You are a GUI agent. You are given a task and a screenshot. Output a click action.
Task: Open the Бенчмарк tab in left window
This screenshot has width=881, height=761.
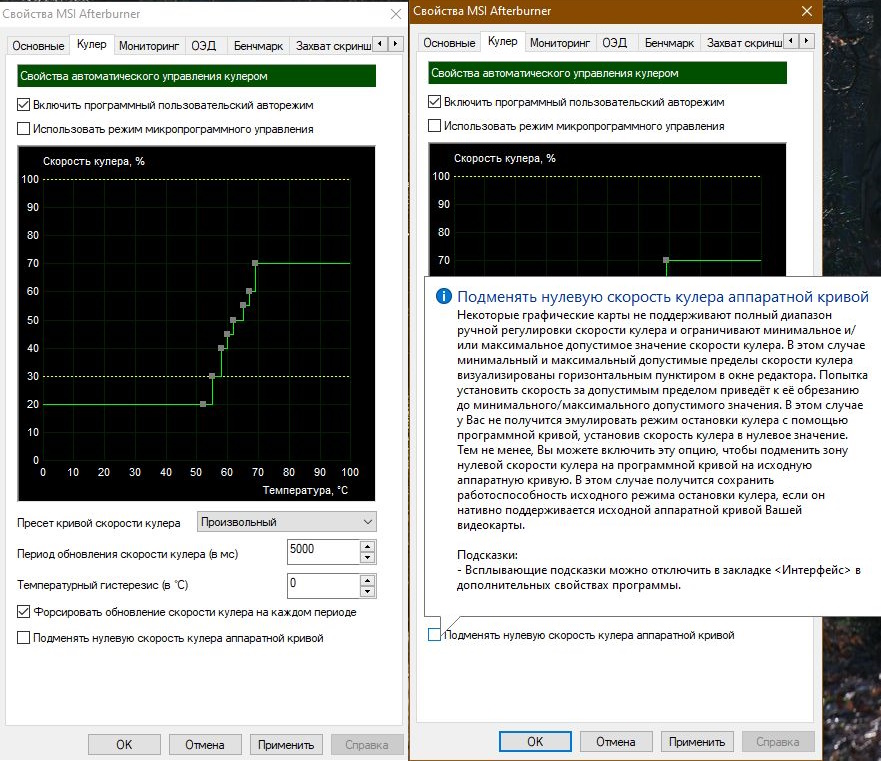[258, 46]
